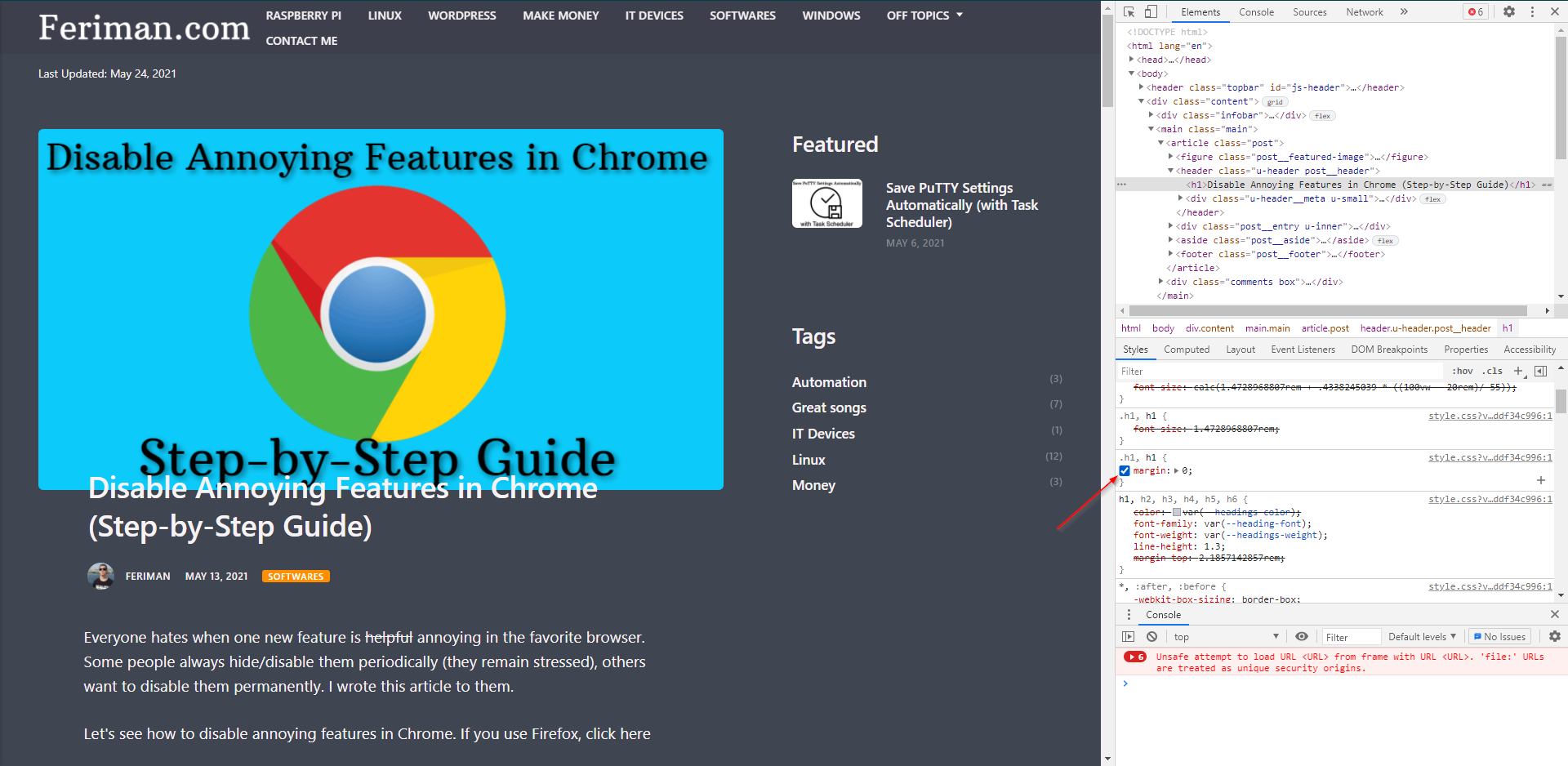Click the Feriman author avatar
The image size is (1568, 766).
tap(100, 576)
